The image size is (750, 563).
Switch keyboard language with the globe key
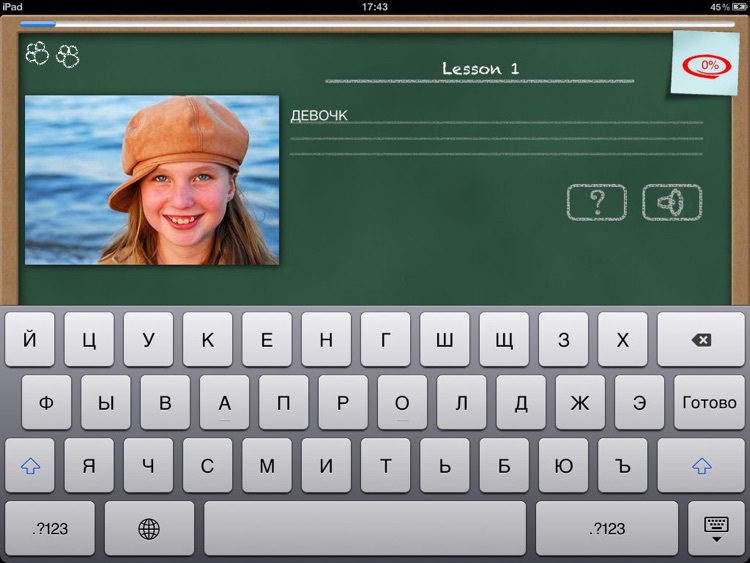[x=149, y=529]
